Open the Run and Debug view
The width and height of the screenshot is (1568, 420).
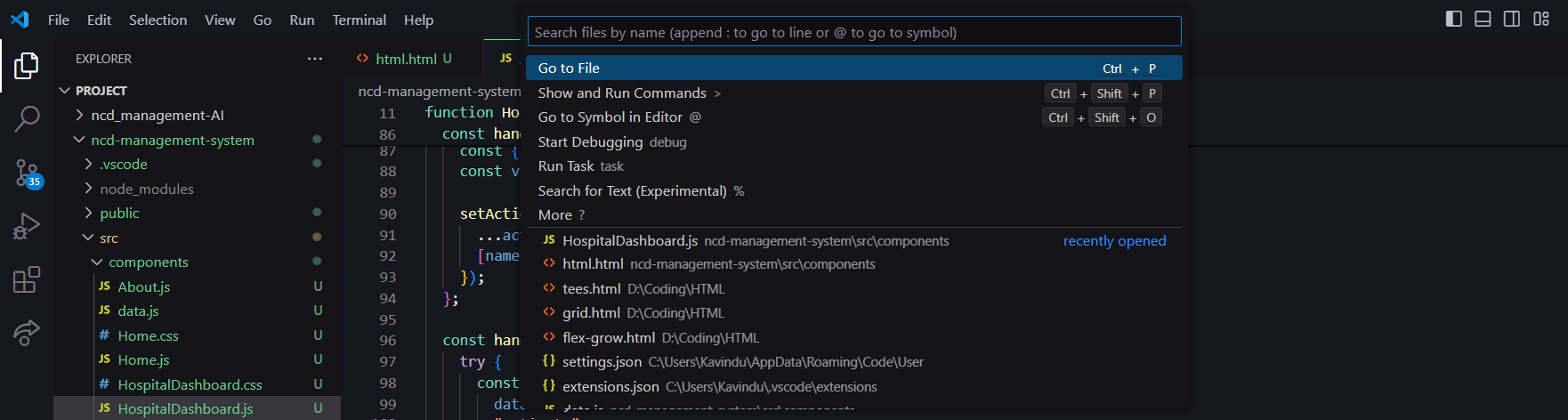point(27,227)
